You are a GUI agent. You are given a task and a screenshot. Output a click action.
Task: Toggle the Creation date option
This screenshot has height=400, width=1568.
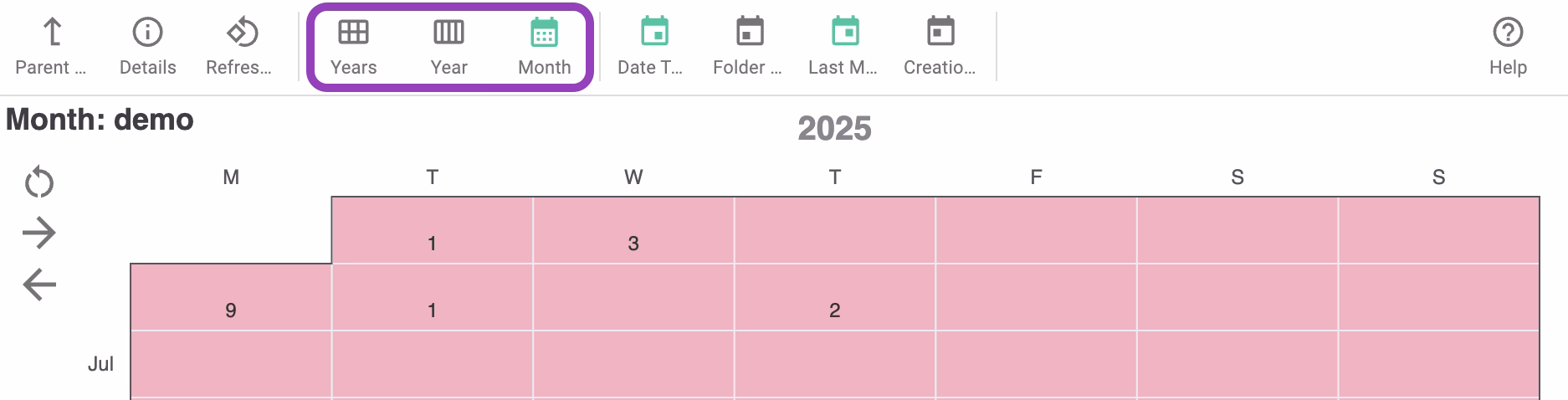pos(940,46)
